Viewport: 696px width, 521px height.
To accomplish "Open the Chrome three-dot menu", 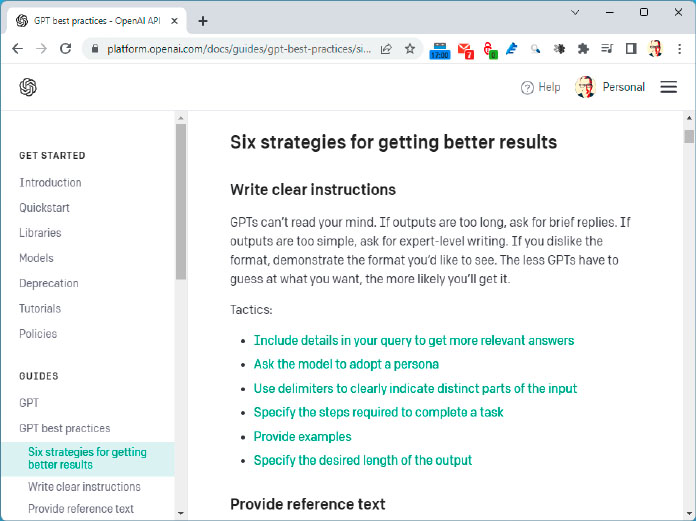I will pyautogui.click(x=679, y=48).
